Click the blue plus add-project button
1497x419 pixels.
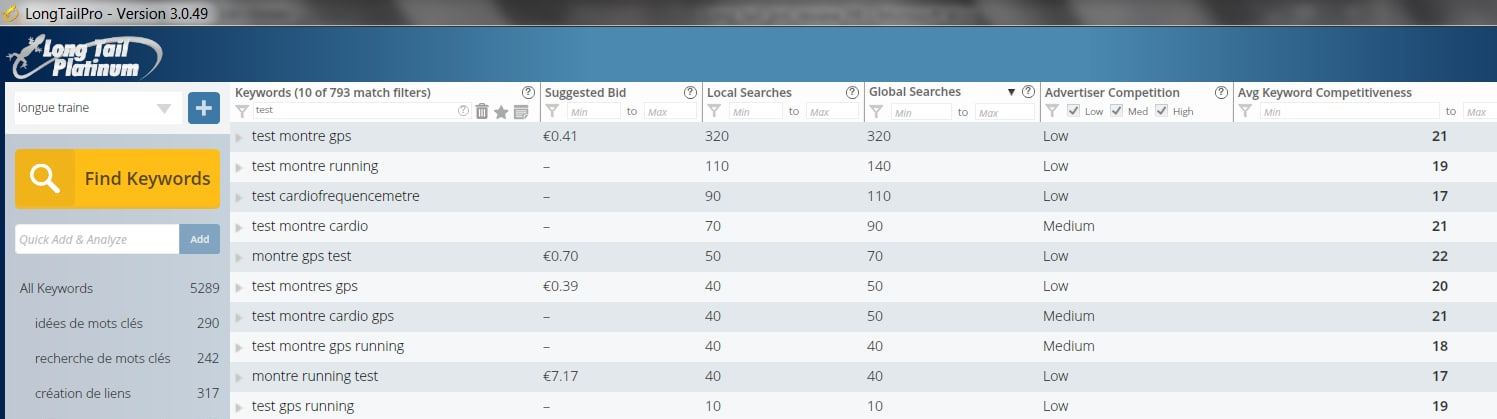pos(204,108)
